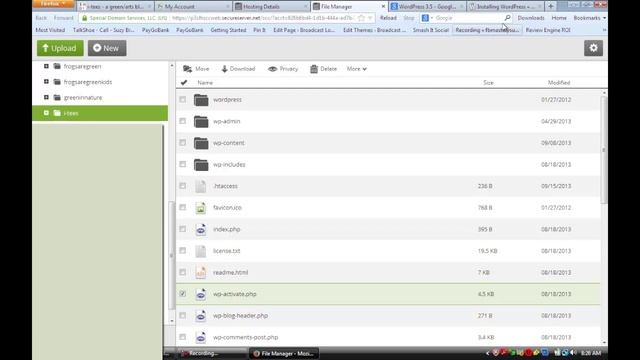Open the Bookmarks toolbar dropdown
This screenshot has width=640, height=360.
click(x=589, y=18)
